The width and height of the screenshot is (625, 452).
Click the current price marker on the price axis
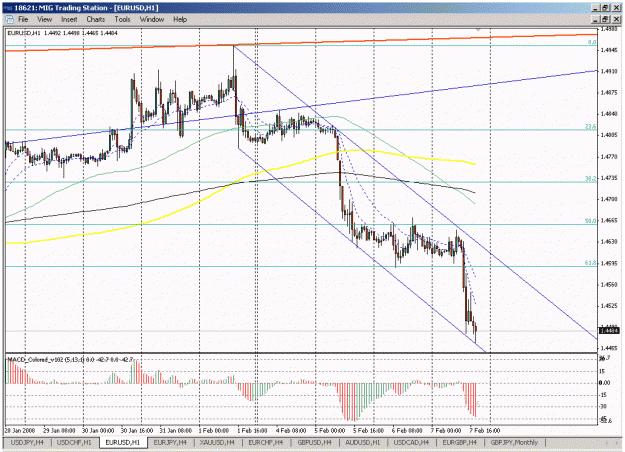pyautogui.click(x=609, y=330)
